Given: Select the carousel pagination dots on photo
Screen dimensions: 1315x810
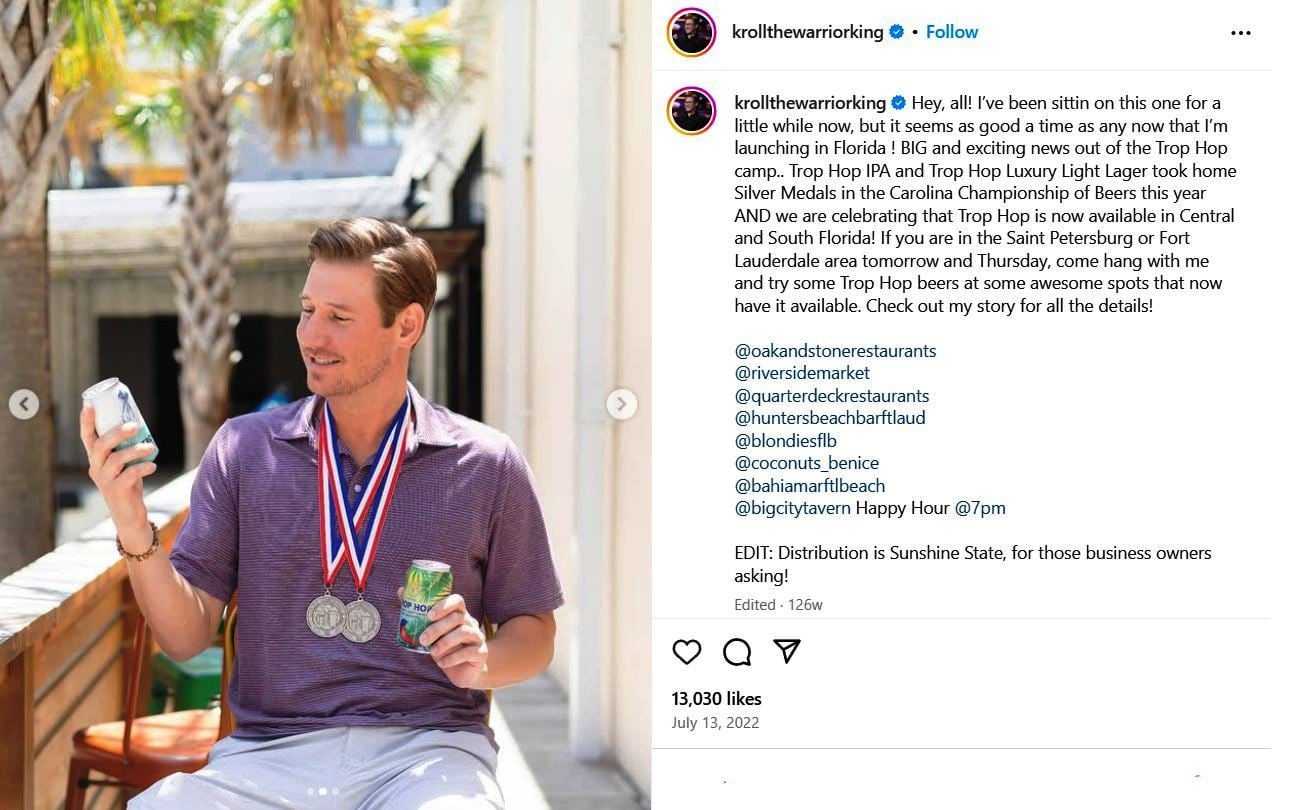Looking at the screenshot, I should tap(323, 791).
